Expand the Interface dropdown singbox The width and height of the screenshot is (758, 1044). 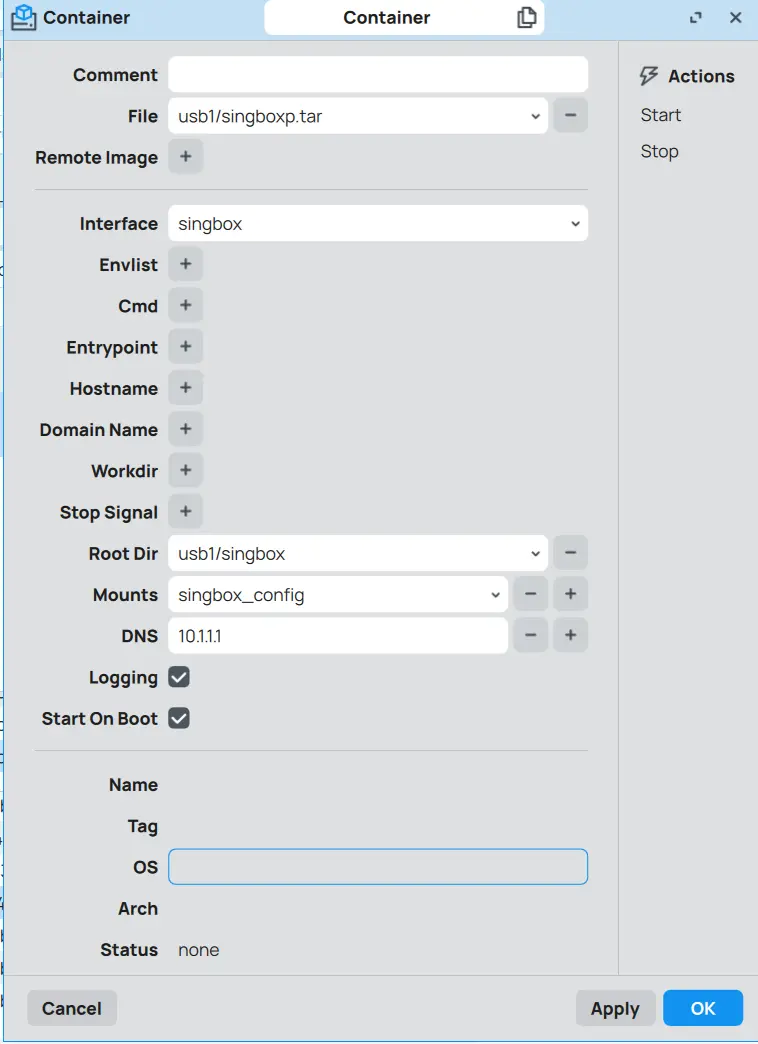coord(378,224)
